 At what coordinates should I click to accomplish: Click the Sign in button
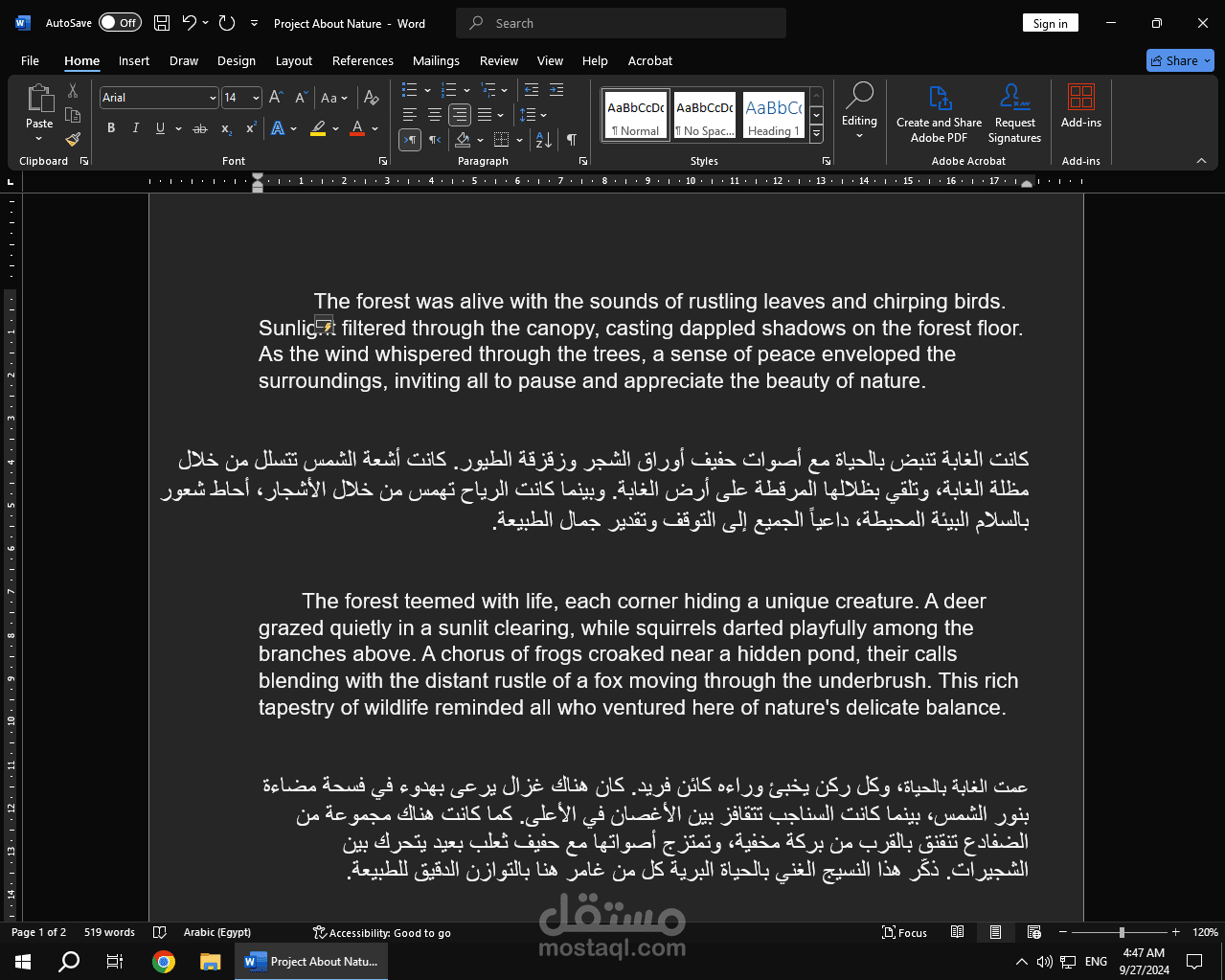point(1051,23)
